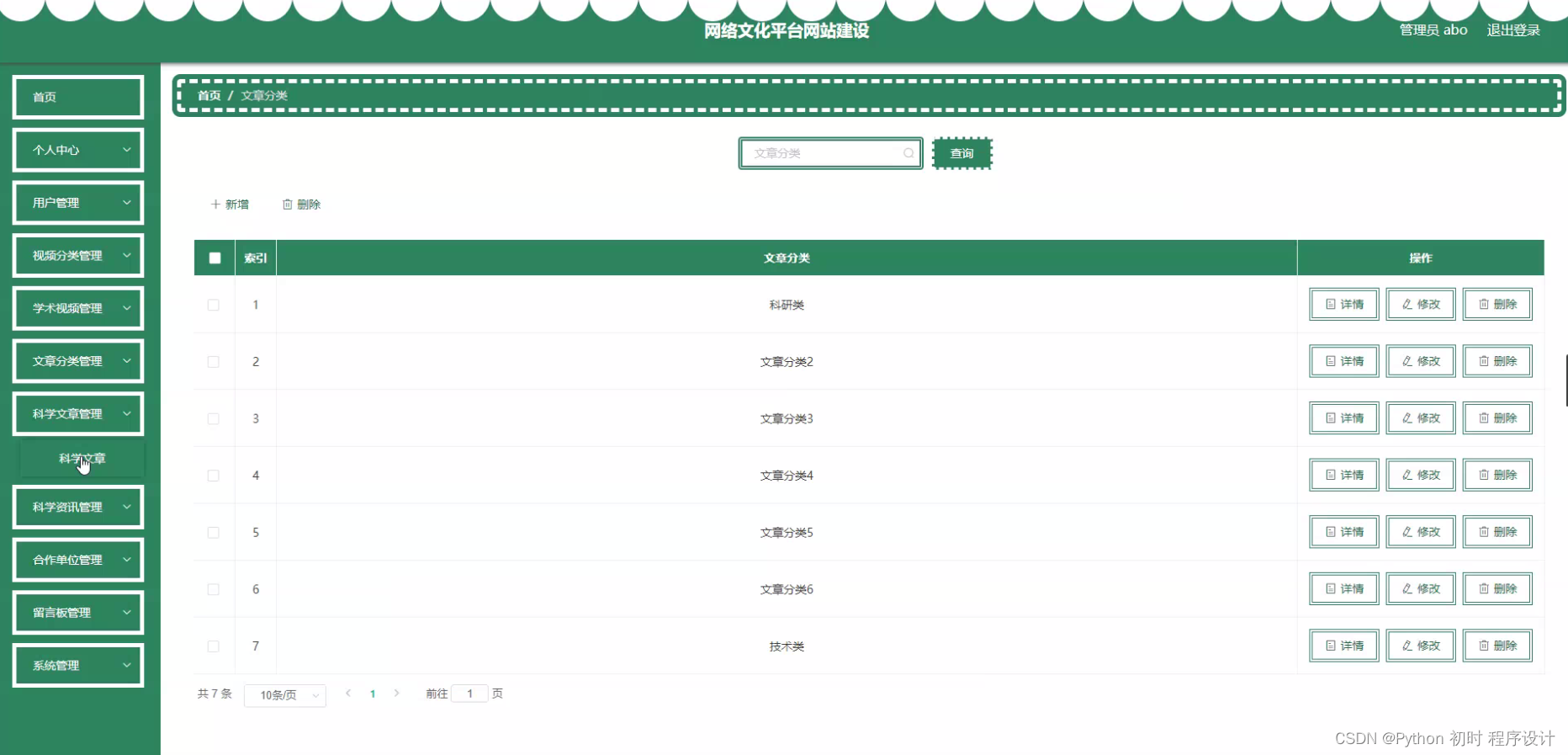Click 修改 pencil icon in 文章分类3 row
This screenshot has width=1568, height=755.
click(x=1406, y=418)
